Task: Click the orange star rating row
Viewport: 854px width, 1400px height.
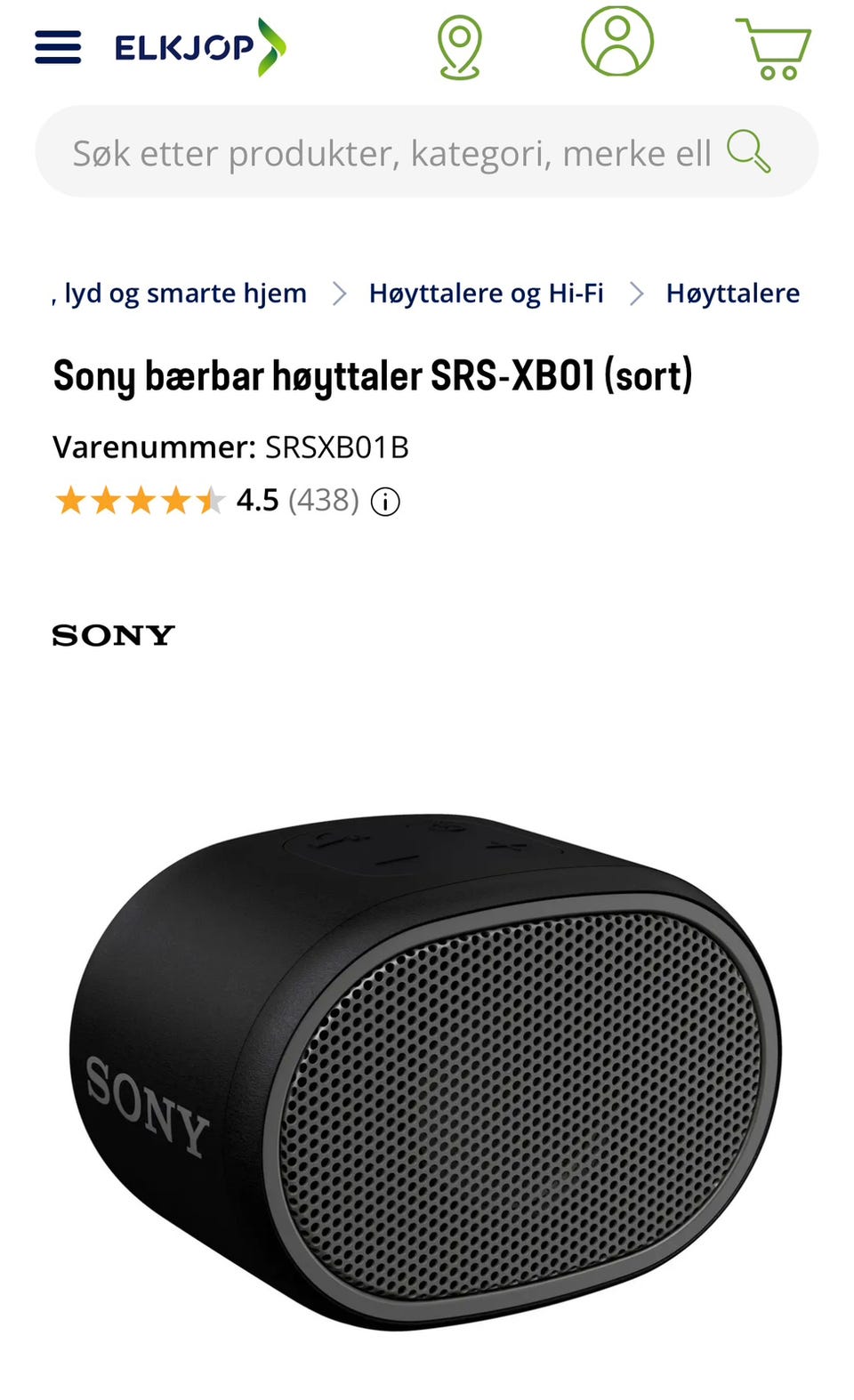Action: [140, 501]
